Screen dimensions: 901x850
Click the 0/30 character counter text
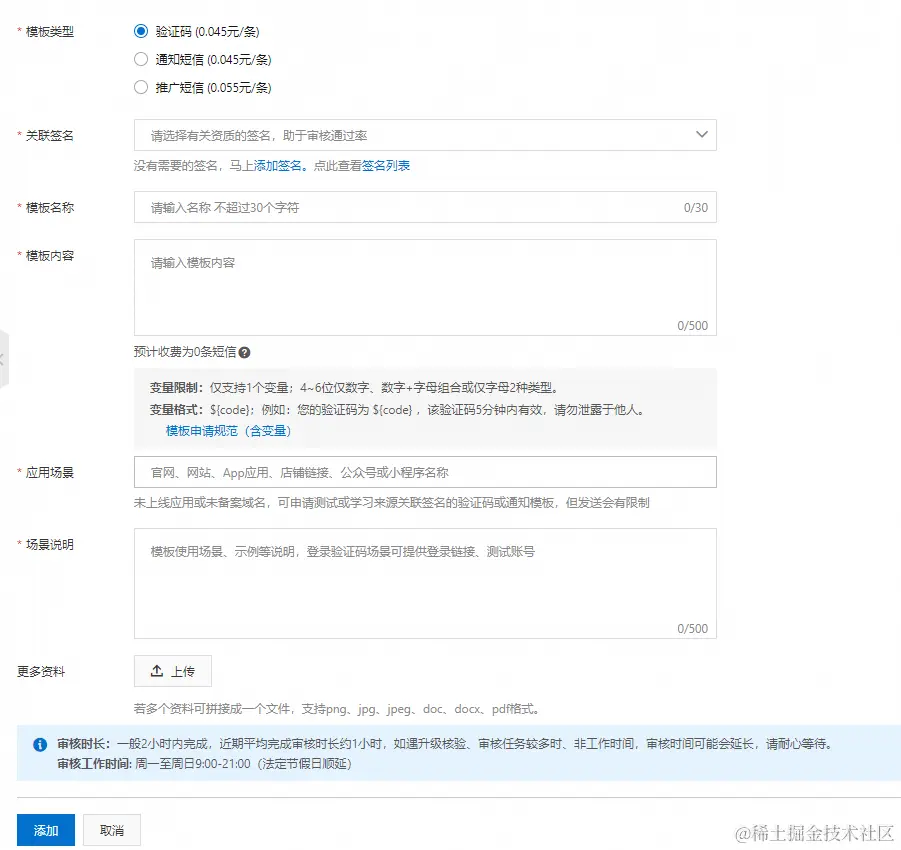coord(695,207)
